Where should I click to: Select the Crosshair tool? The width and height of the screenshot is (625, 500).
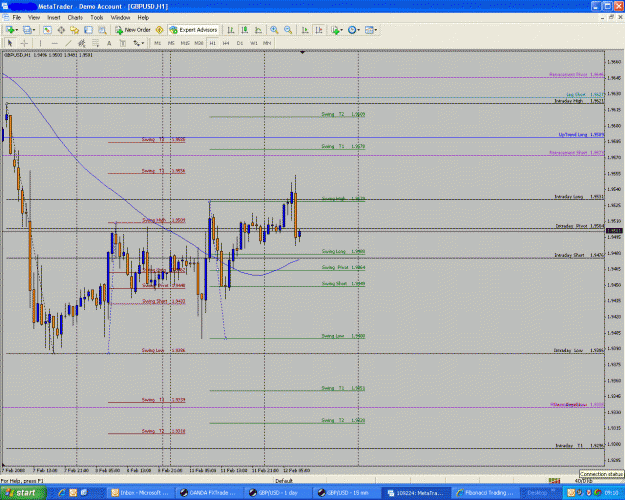tap(24, 43)
